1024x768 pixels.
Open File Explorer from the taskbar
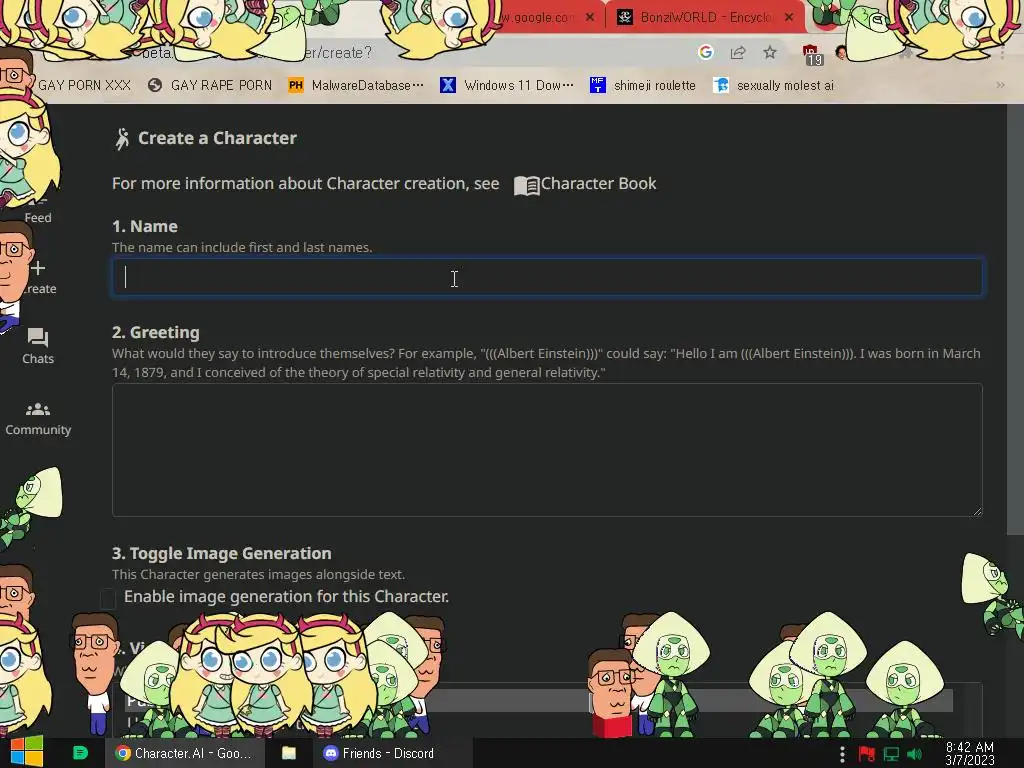tap(289, 753)
